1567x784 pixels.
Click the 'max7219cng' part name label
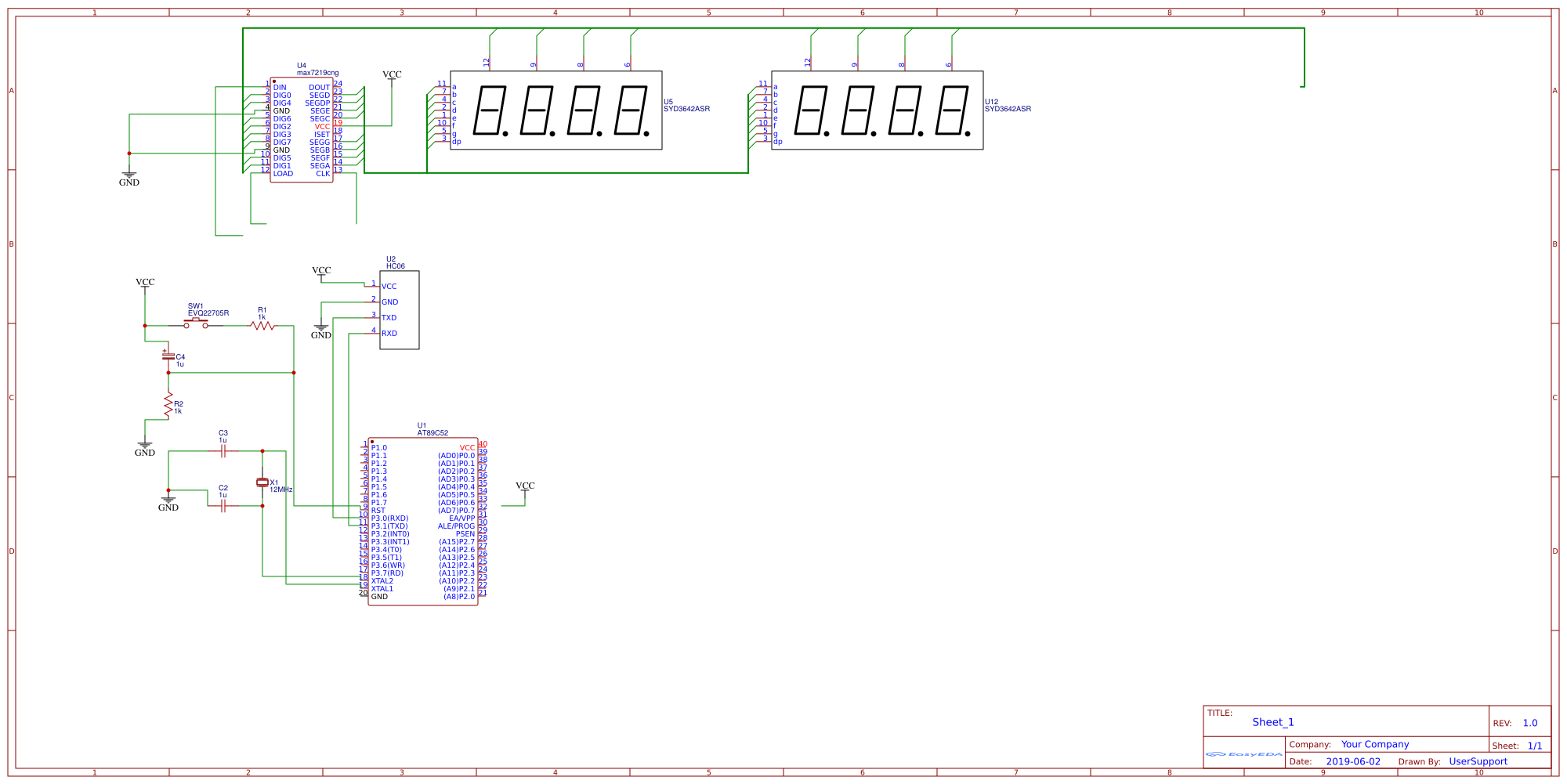tap(318, 73)
